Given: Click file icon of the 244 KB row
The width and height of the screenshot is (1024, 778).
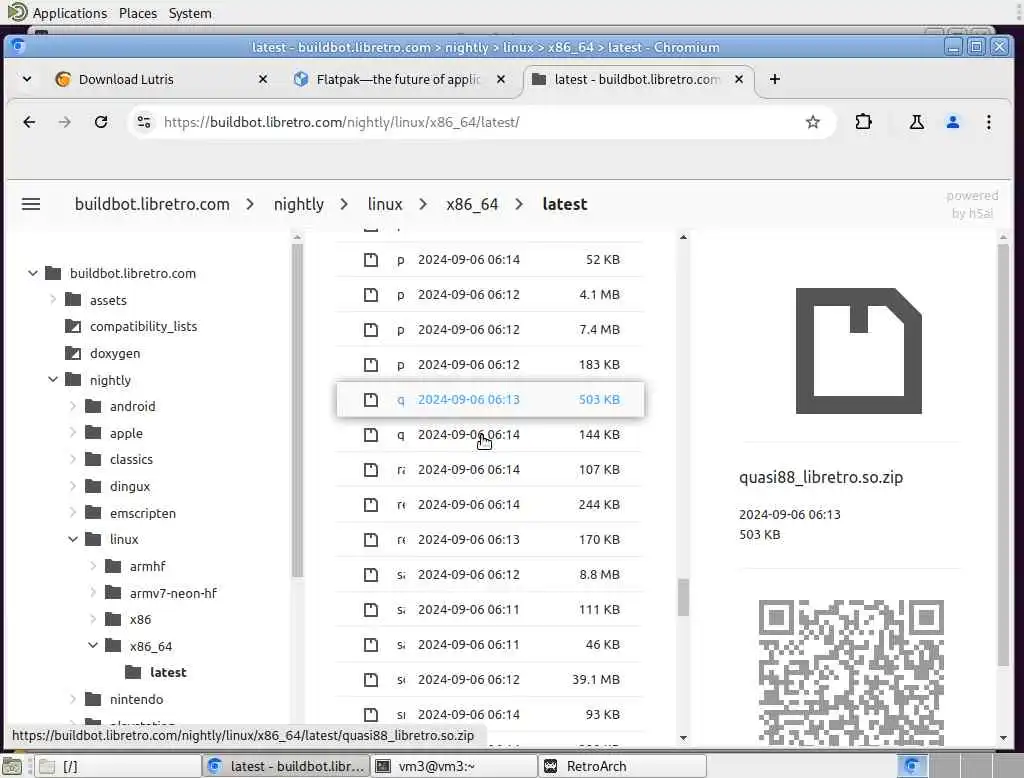Looking at the screenshot, I should pyautogui.click(x=370, y=504).
